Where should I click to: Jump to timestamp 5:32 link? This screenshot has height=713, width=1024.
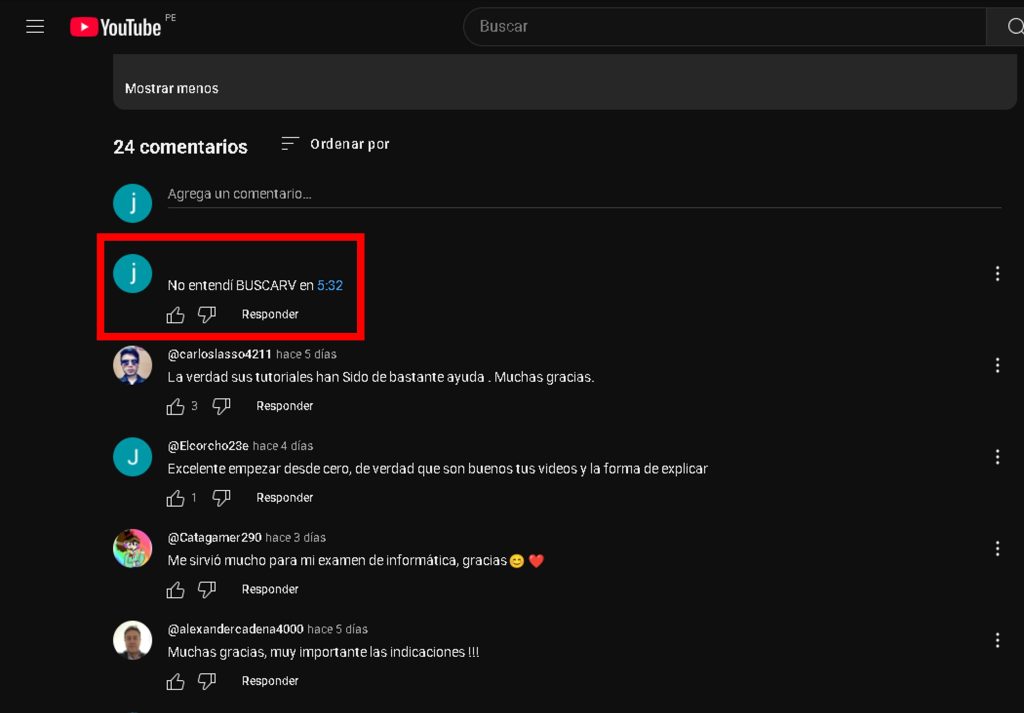click(330, 286)
